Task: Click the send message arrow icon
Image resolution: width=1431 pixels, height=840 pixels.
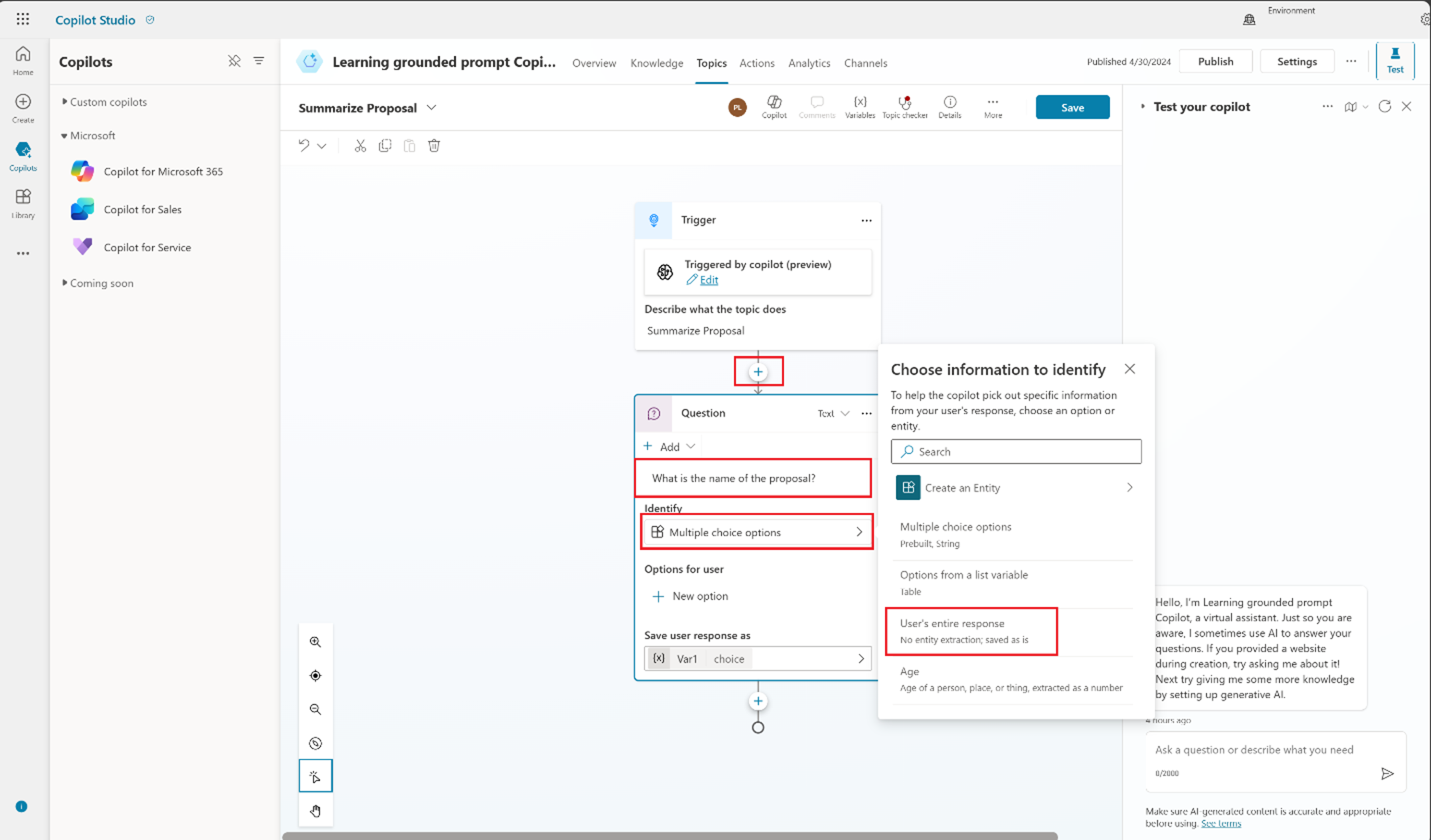Action: (x=1387, y=773)
